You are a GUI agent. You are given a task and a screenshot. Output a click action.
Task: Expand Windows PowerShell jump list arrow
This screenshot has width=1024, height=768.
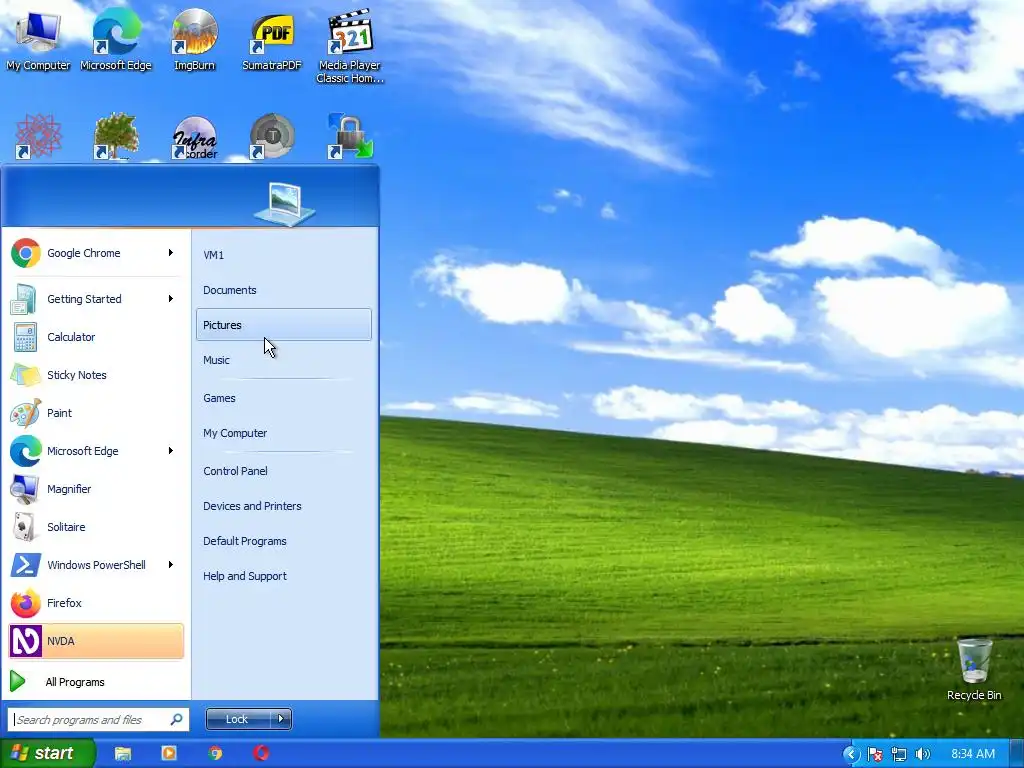[171, 564]
